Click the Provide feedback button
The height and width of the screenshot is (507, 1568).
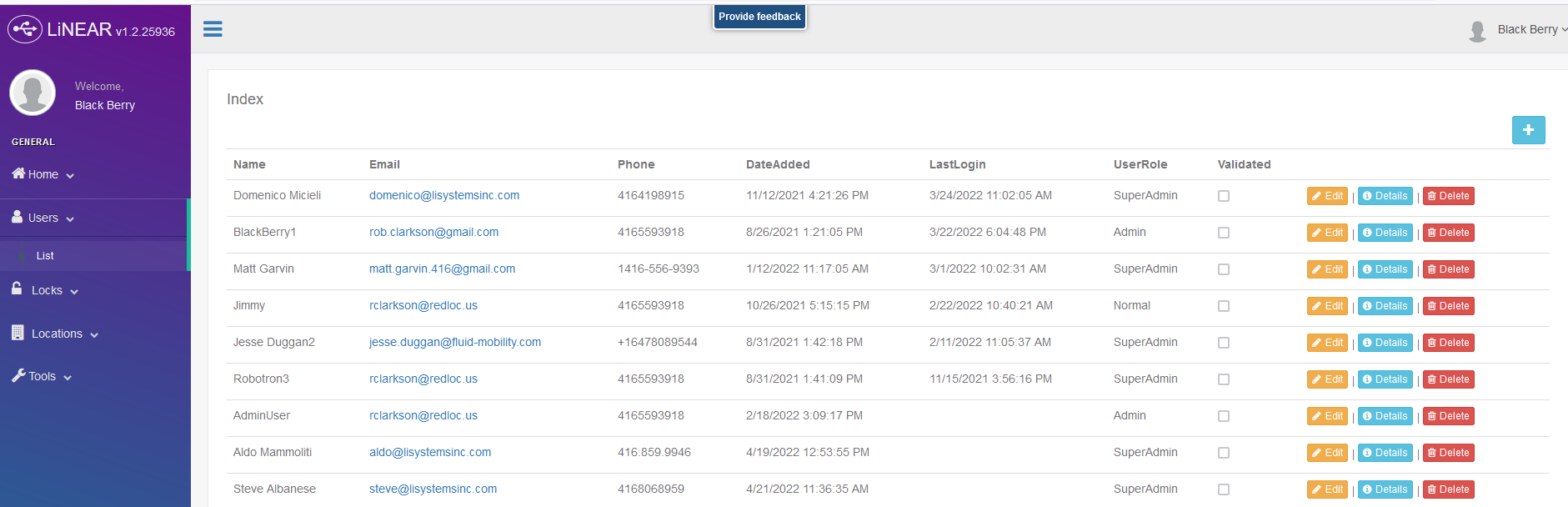point(759,17)
